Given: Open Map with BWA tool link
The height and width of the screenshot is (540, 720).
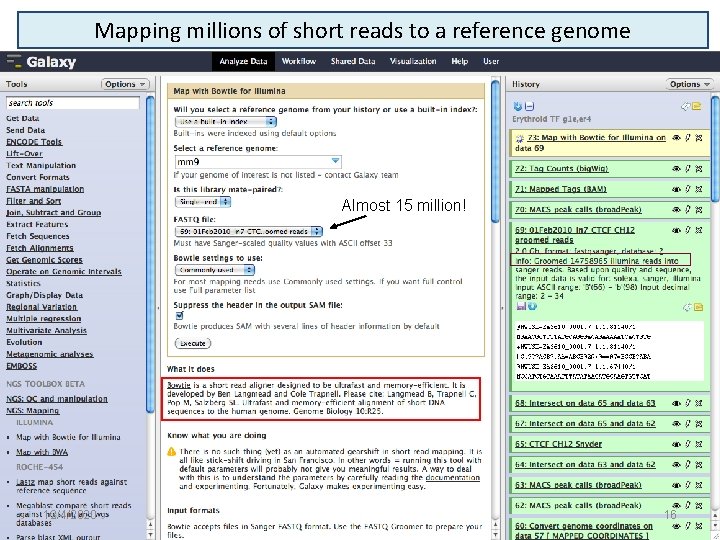Looking at the screenshot, I should click(x=42, y=452).
